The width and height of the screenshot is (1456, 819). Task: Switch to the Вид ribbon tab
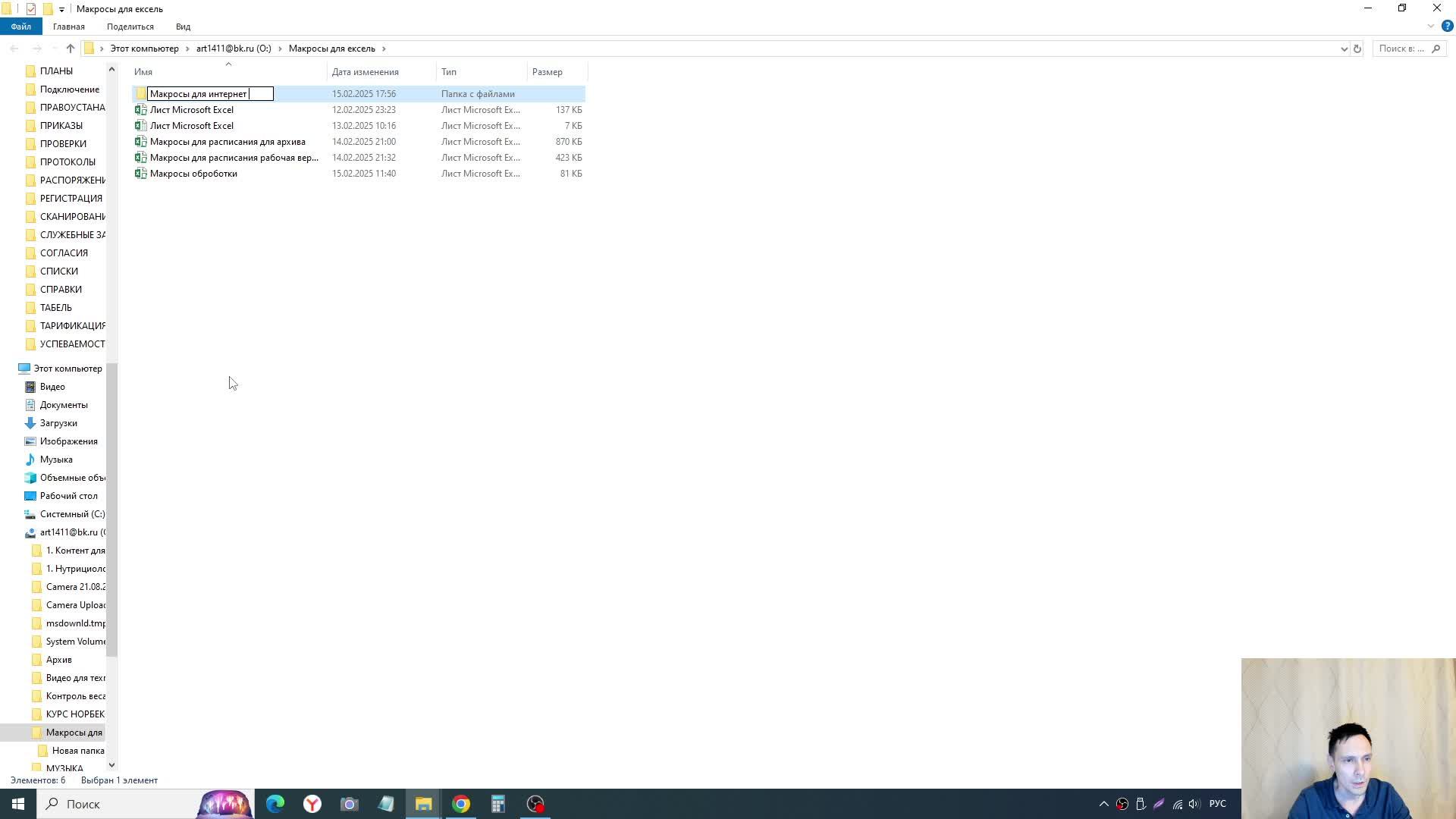(x=183, y=27)
